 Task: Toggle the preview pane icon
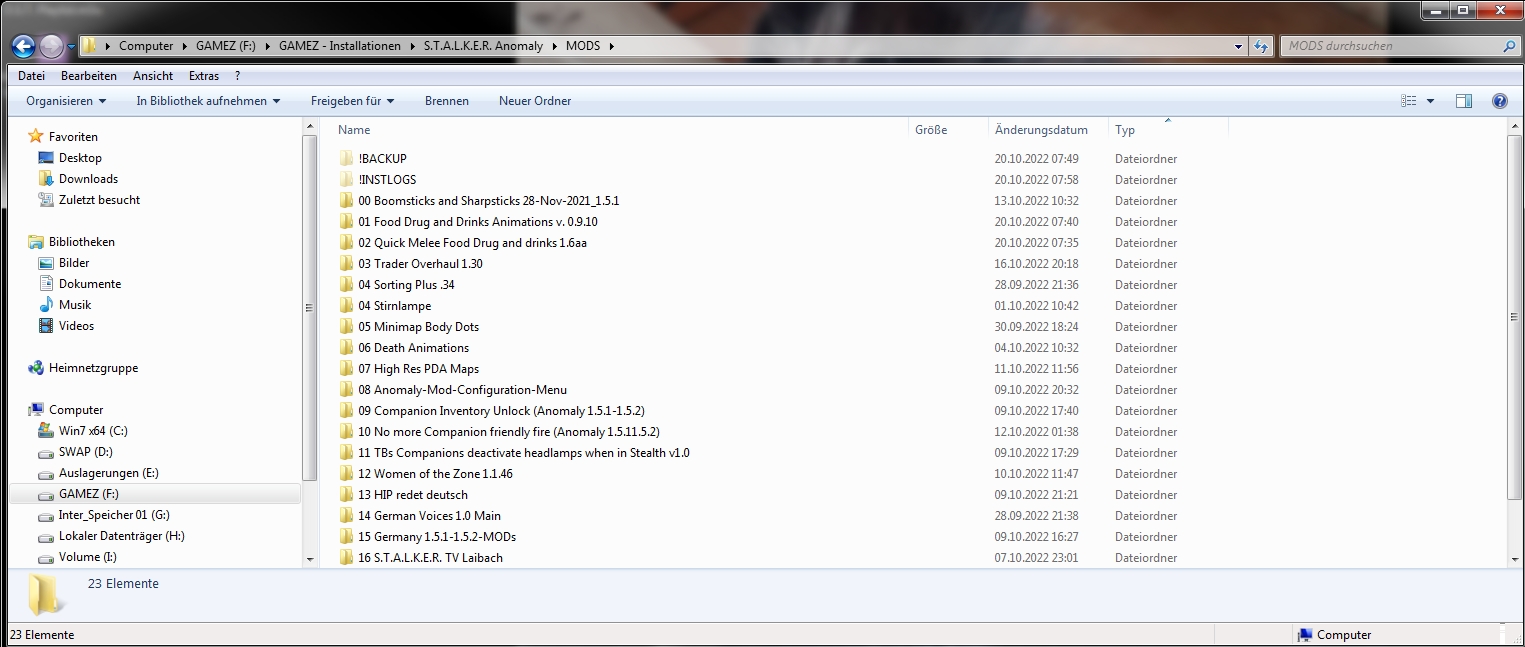1464,101
